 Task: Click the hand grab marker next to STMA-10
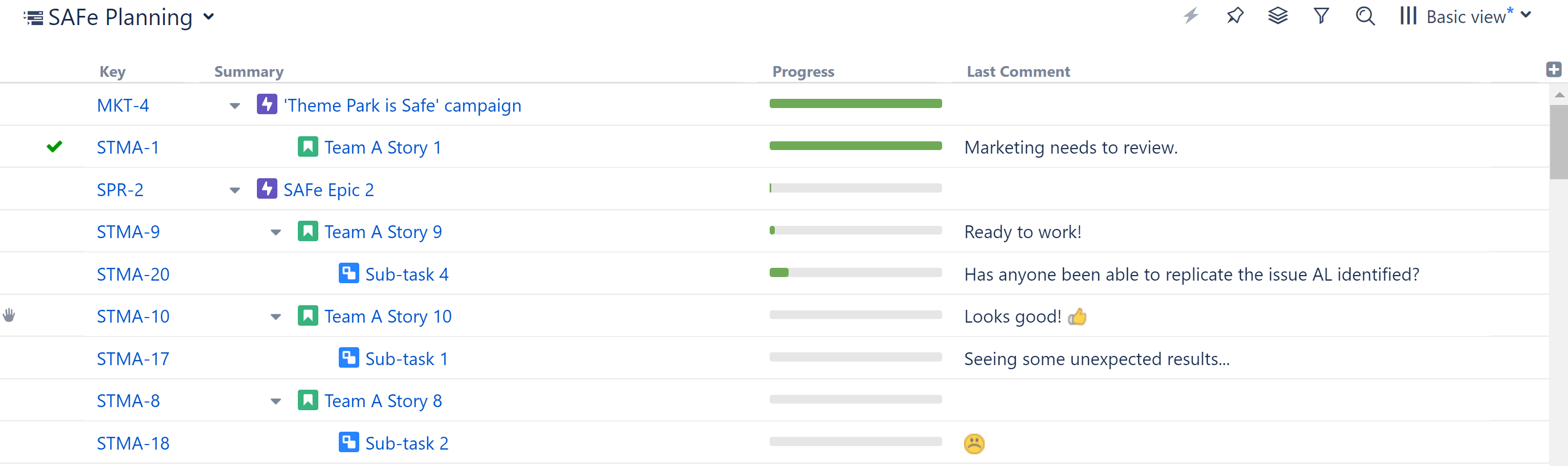point(10,314)
